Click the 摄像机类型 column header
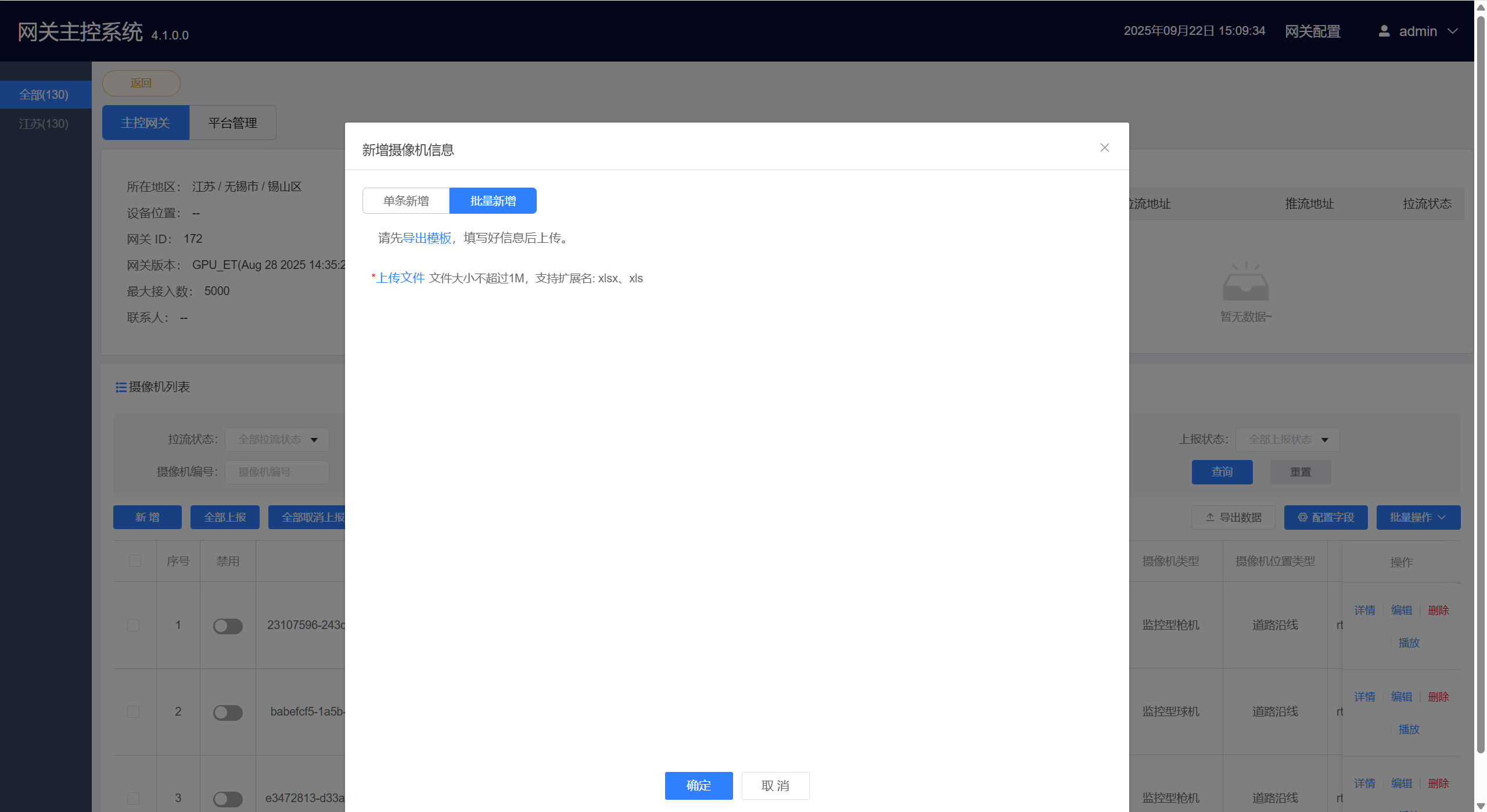The width and height of the screenshot is (1487, 812). tap(1170, 561)
